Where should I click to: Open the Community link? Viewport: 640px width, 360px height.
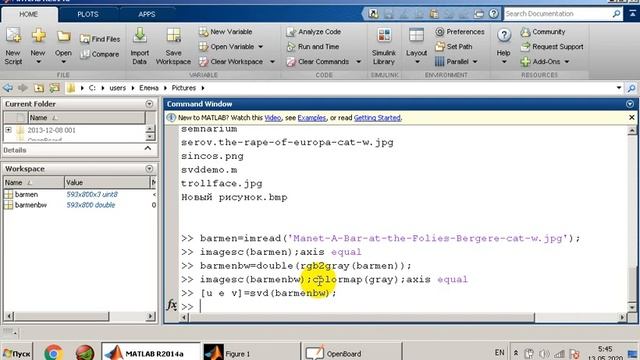(x=543, y=32)
